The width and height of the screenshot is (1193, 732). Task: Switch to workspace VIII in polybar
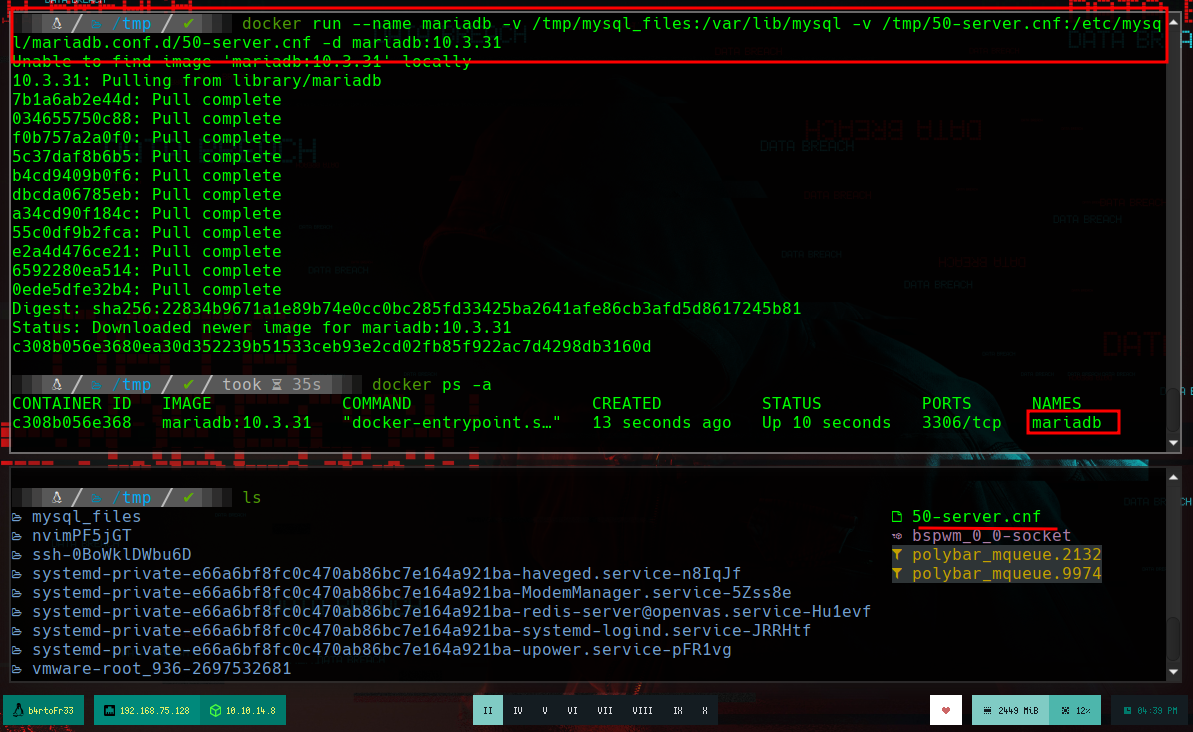[x=642, y=710]
